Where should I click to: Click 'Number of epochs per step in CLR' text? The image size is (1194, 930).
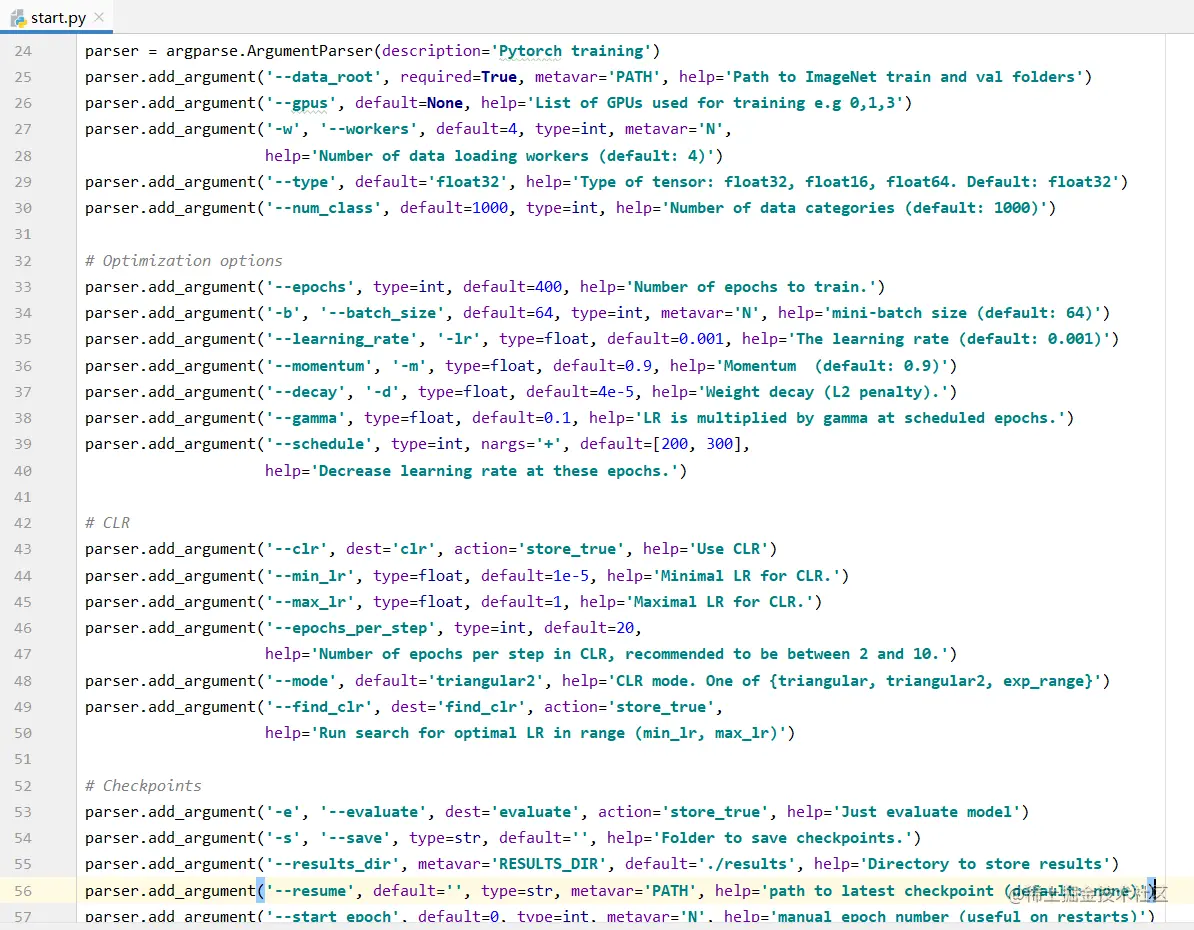pos(462,654)
